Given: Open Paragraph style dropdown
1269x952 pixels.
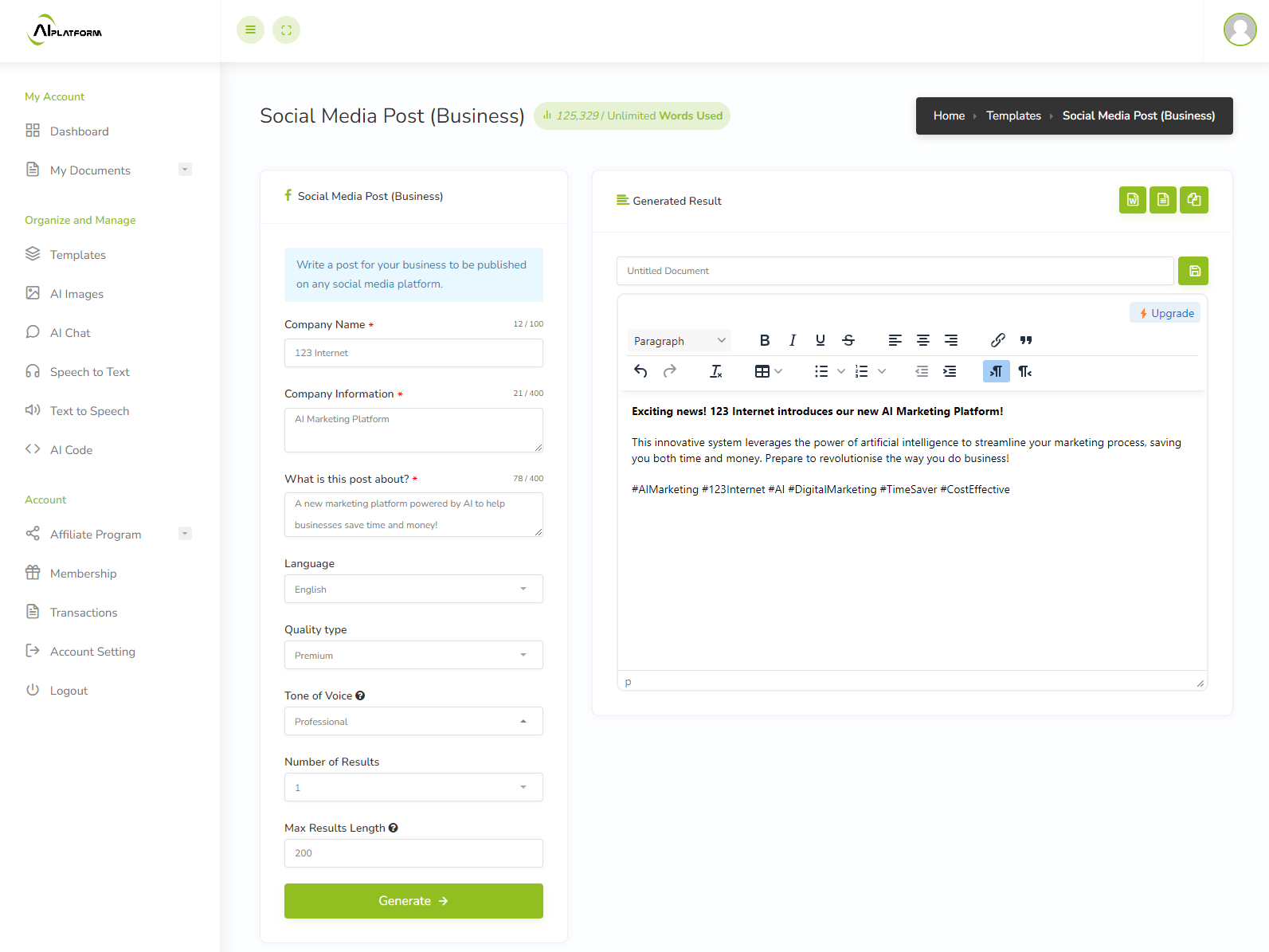Looking at the screenshot, I should pos(679,341).
